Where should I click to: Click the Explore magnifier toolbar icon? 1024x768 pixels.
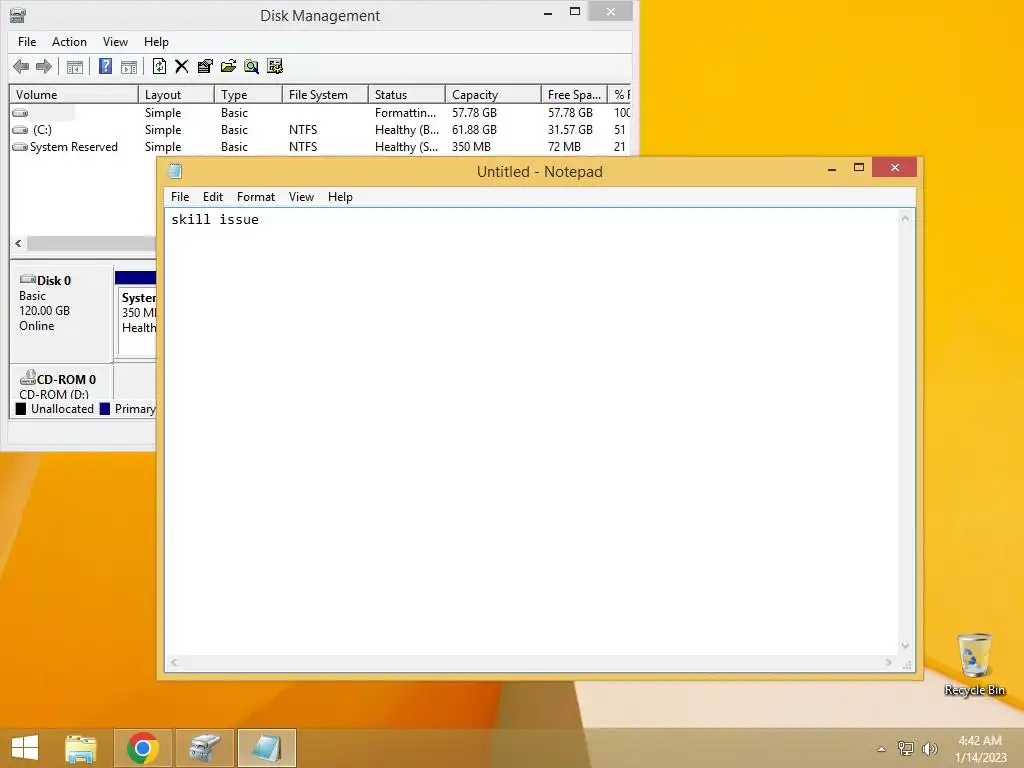[251, 66]
